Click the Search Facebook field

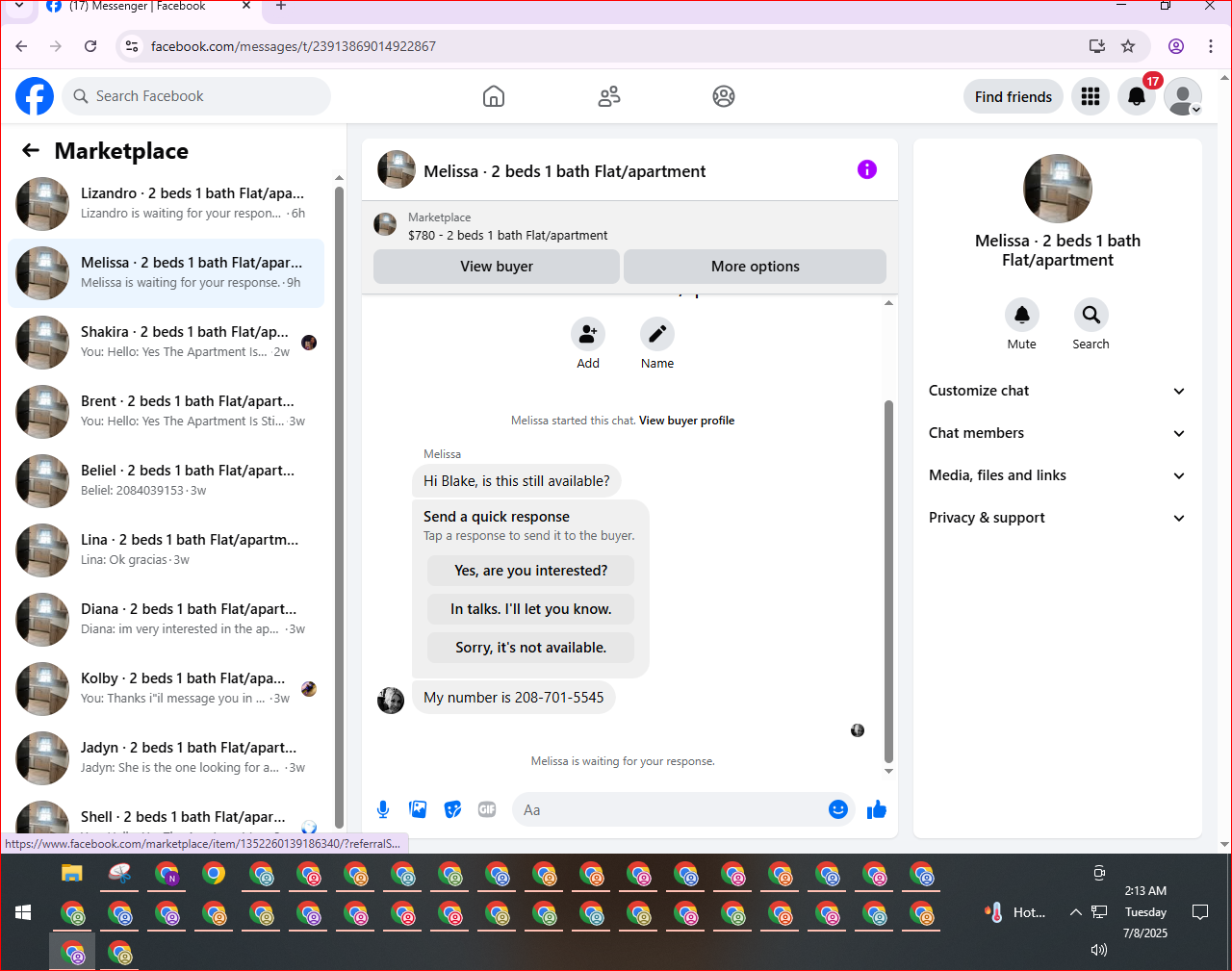click(197, 96)
